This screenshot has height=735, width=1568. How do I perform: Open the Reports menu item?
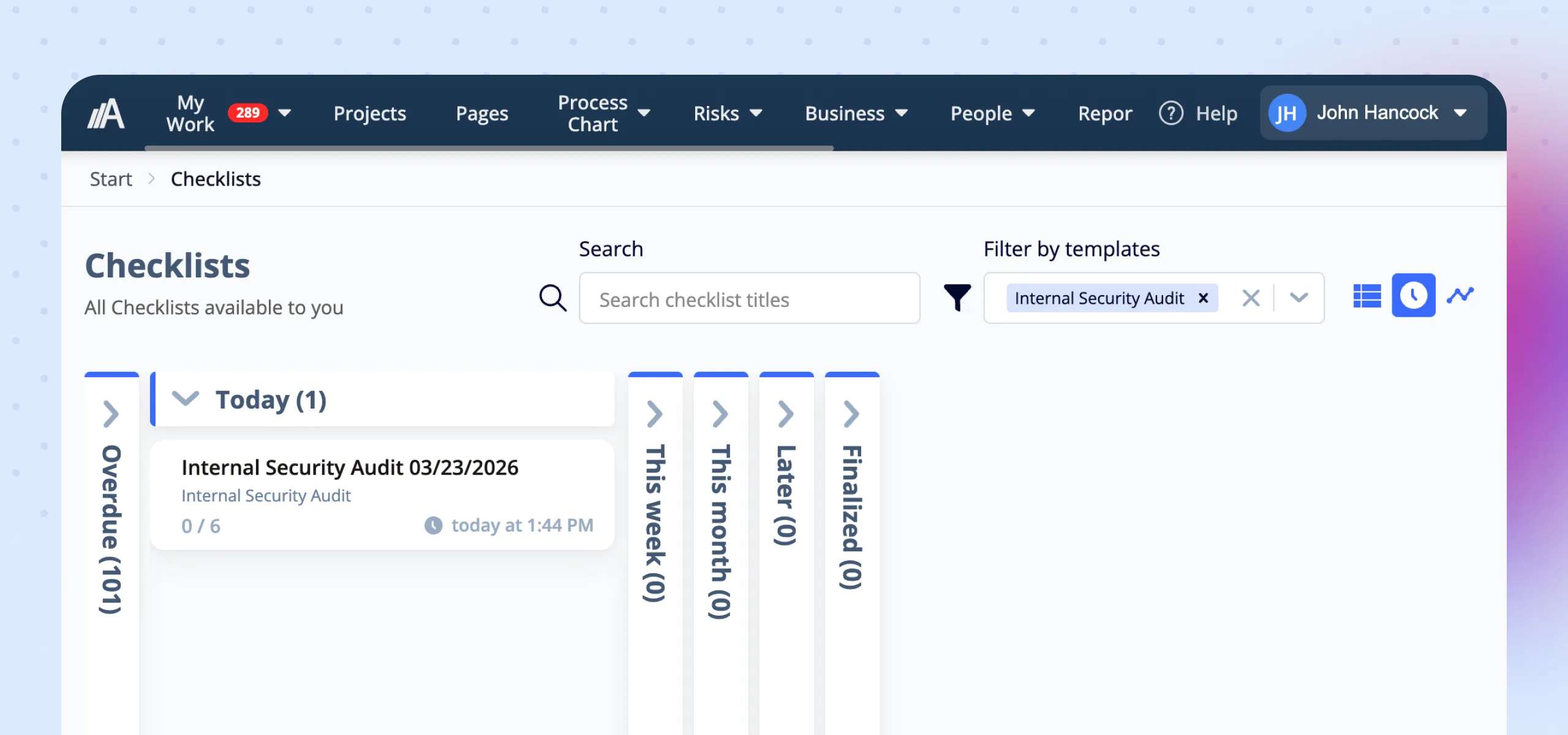1105,113
